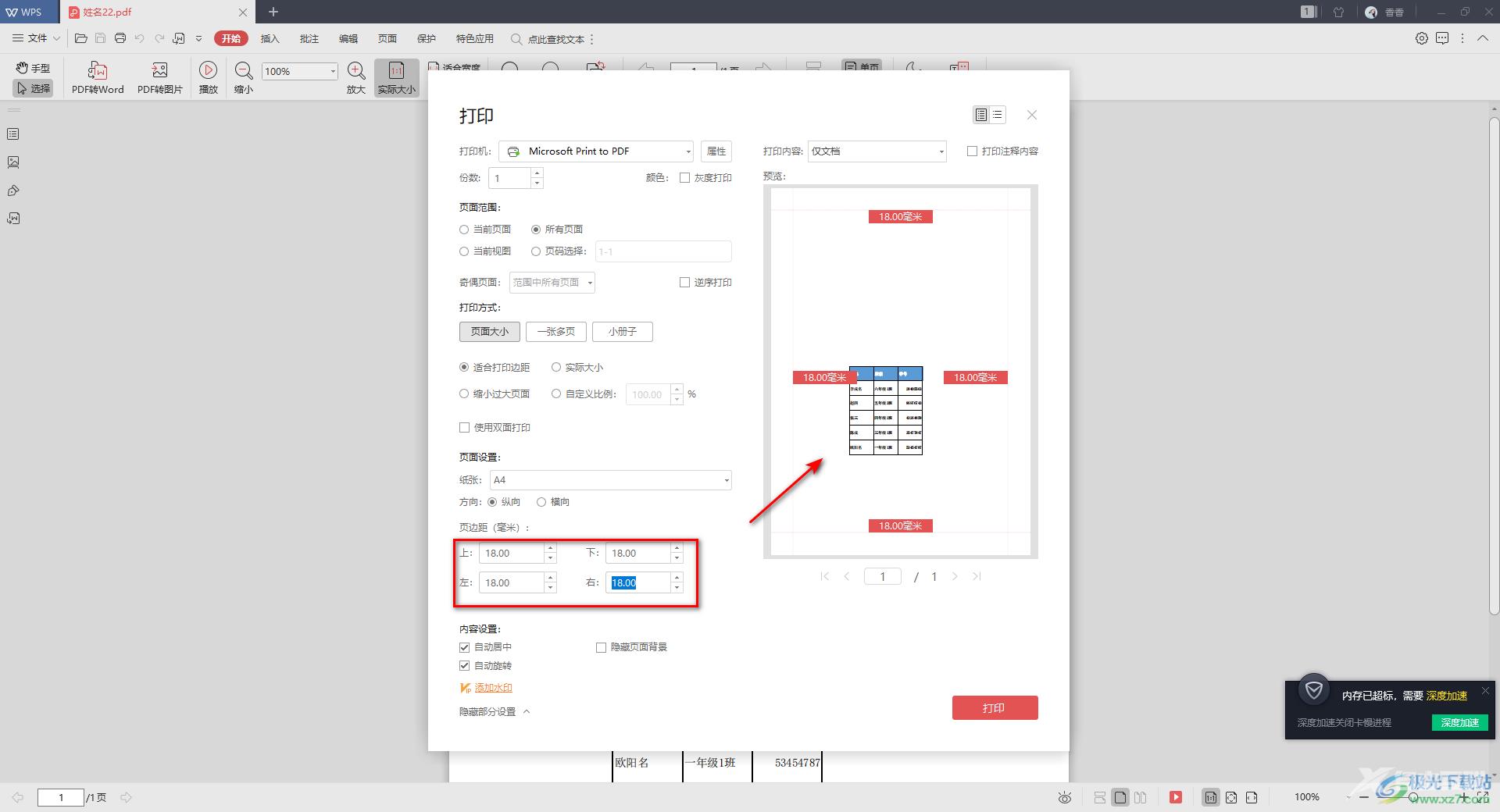Click the open folder icon in toolbar
Image resolution: width=1500 pixels, height=812 pixels.
click(80, 38)
